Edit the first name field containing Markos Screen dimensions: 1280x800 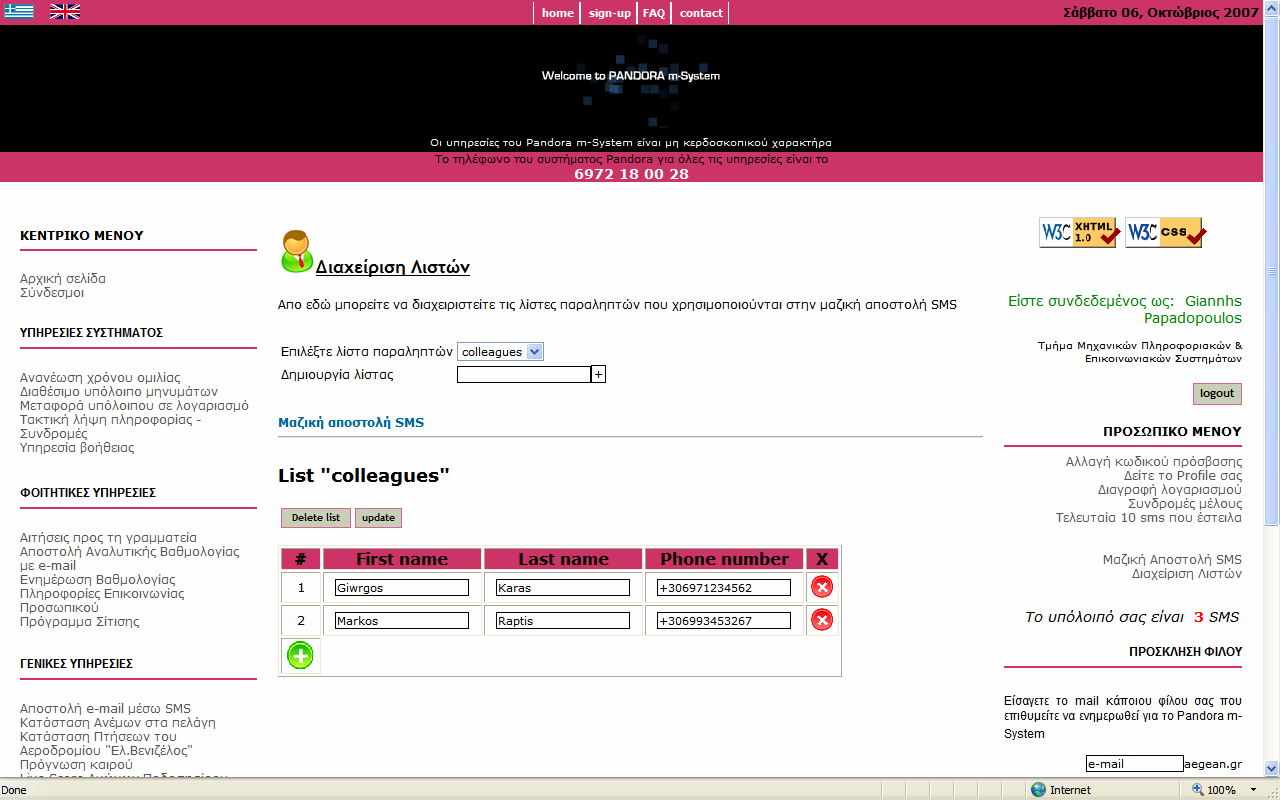(402, 621)
